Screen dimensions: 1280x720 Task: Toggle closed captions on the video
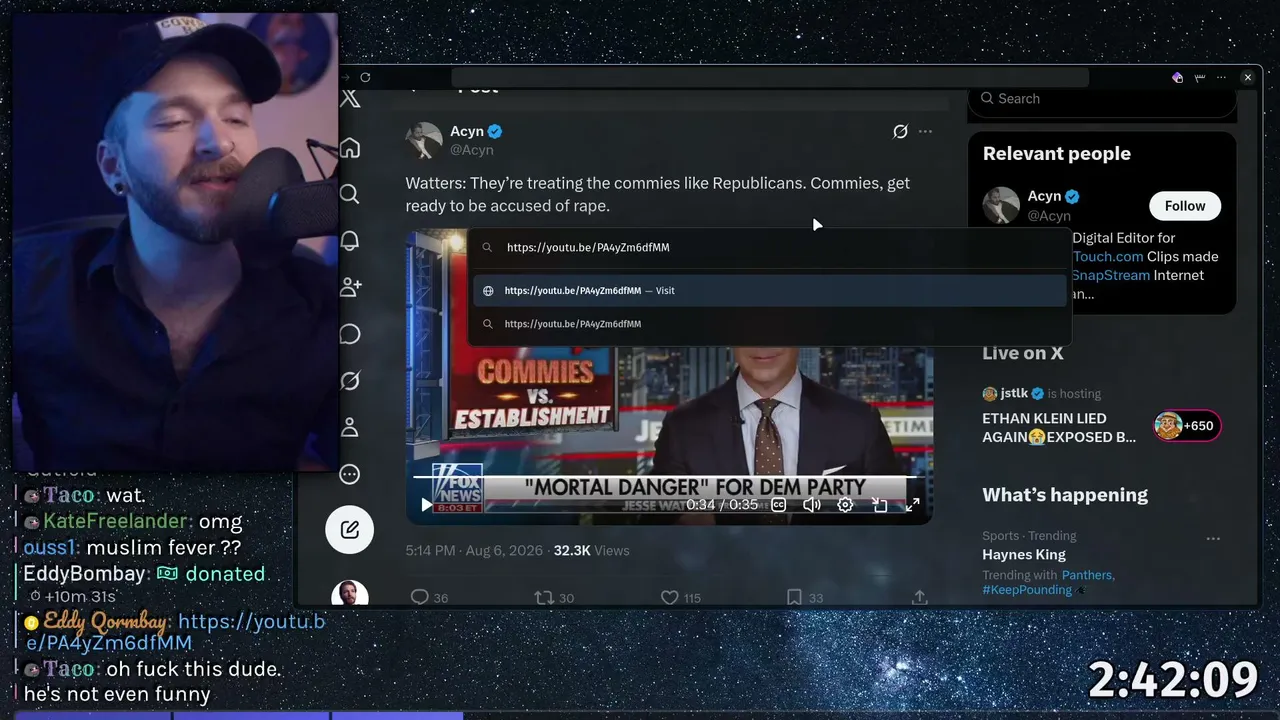pos(778,505)
